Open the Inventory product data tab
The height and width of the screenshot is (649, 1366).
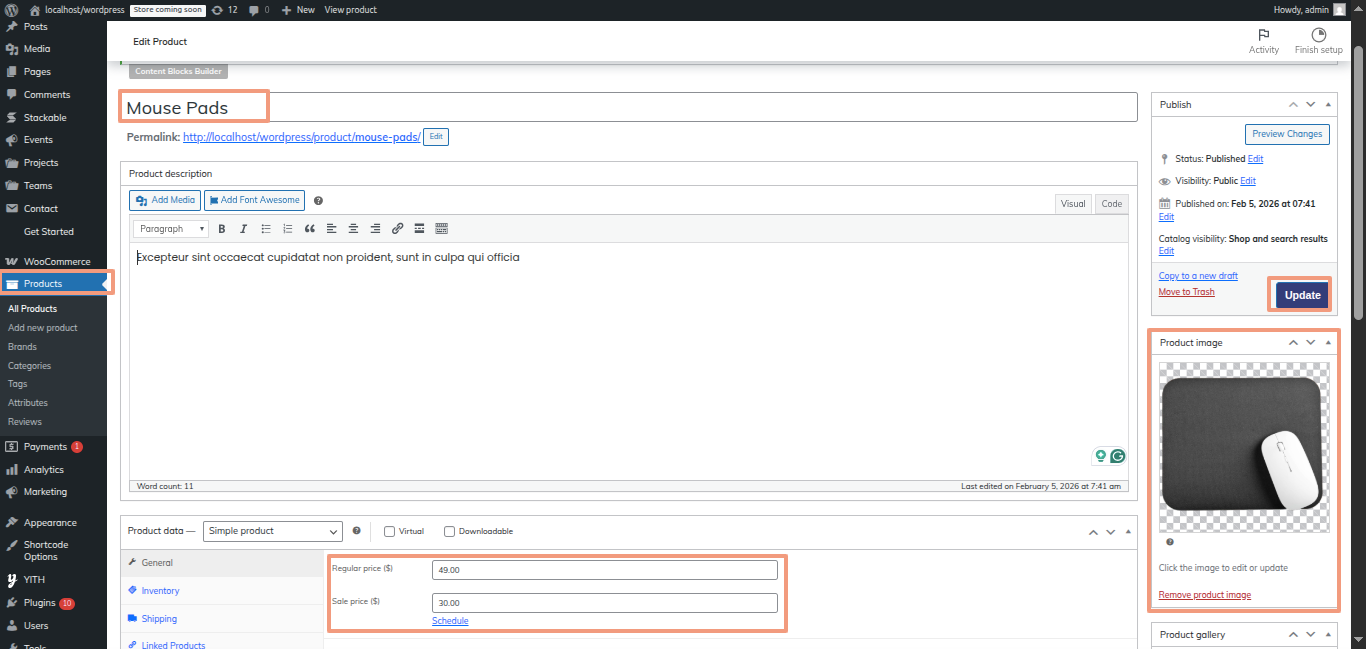pos(160,591)
